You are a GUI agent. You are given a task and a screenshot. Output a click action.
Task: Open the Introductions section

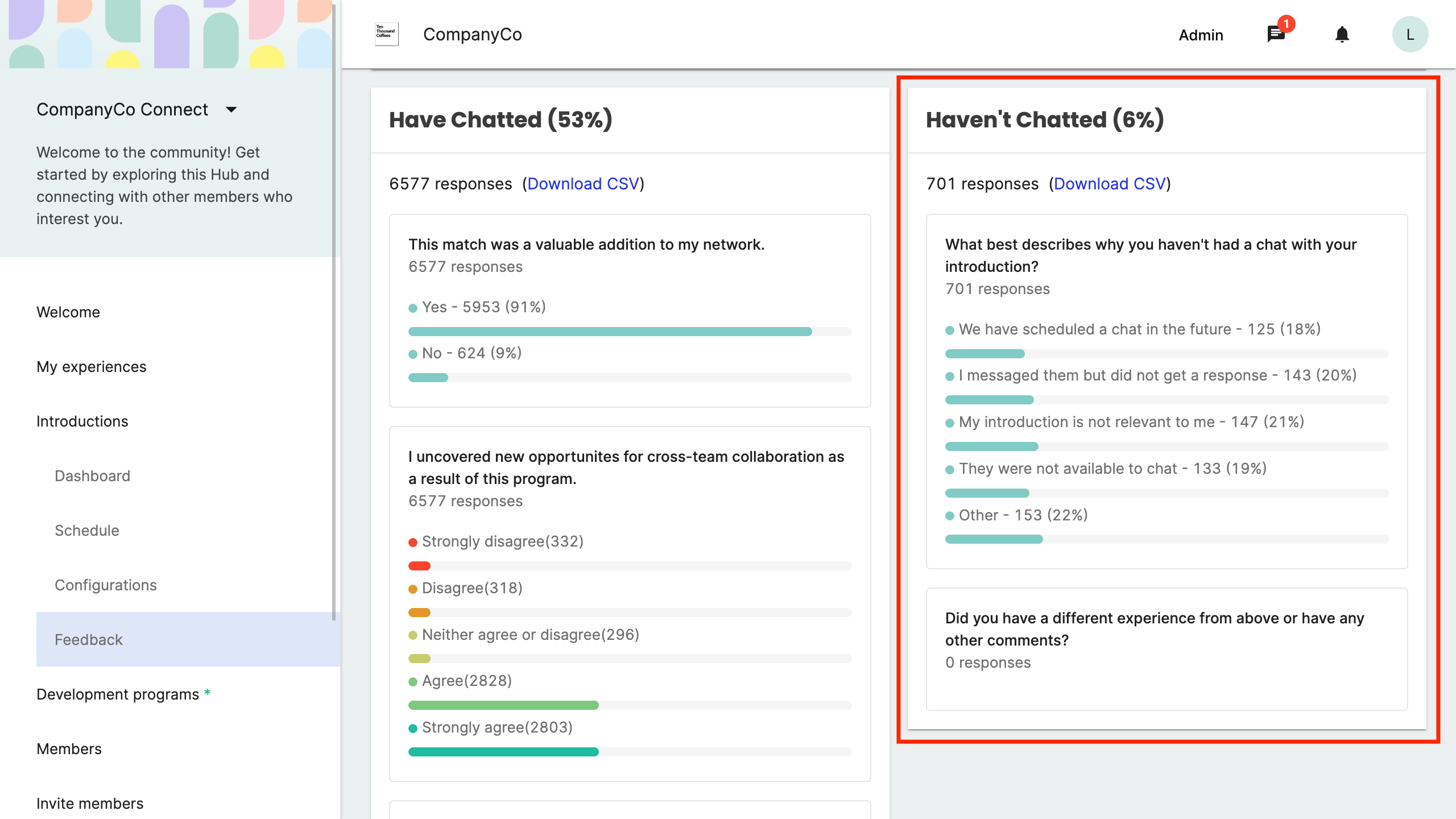pos(82,421)
